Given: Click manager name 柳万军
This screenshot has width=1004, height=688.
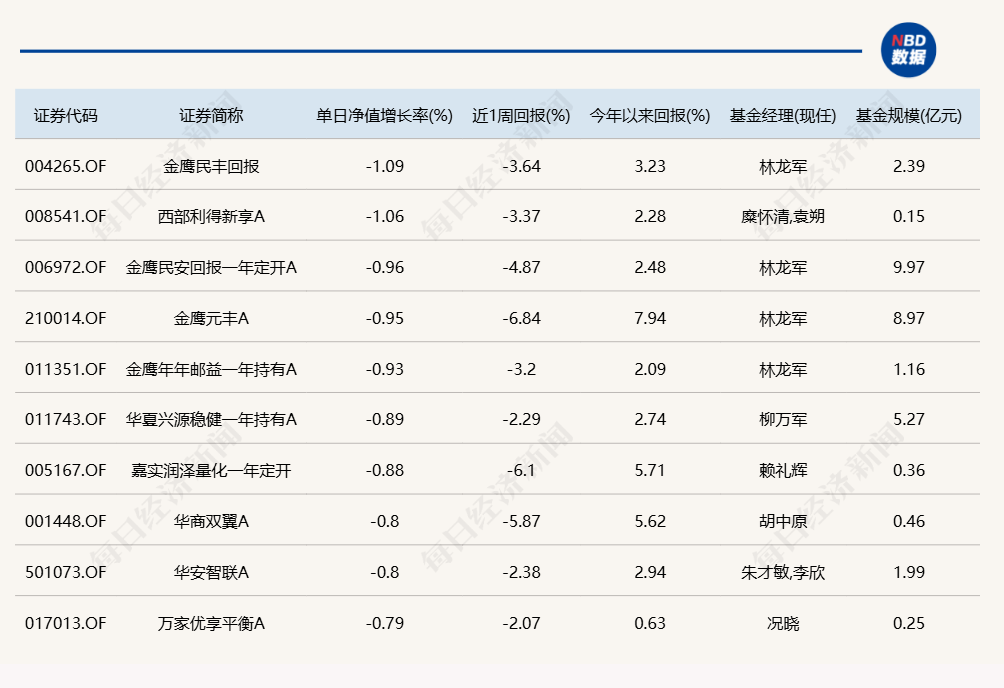Looking at the screenshot, I should 783,419.
